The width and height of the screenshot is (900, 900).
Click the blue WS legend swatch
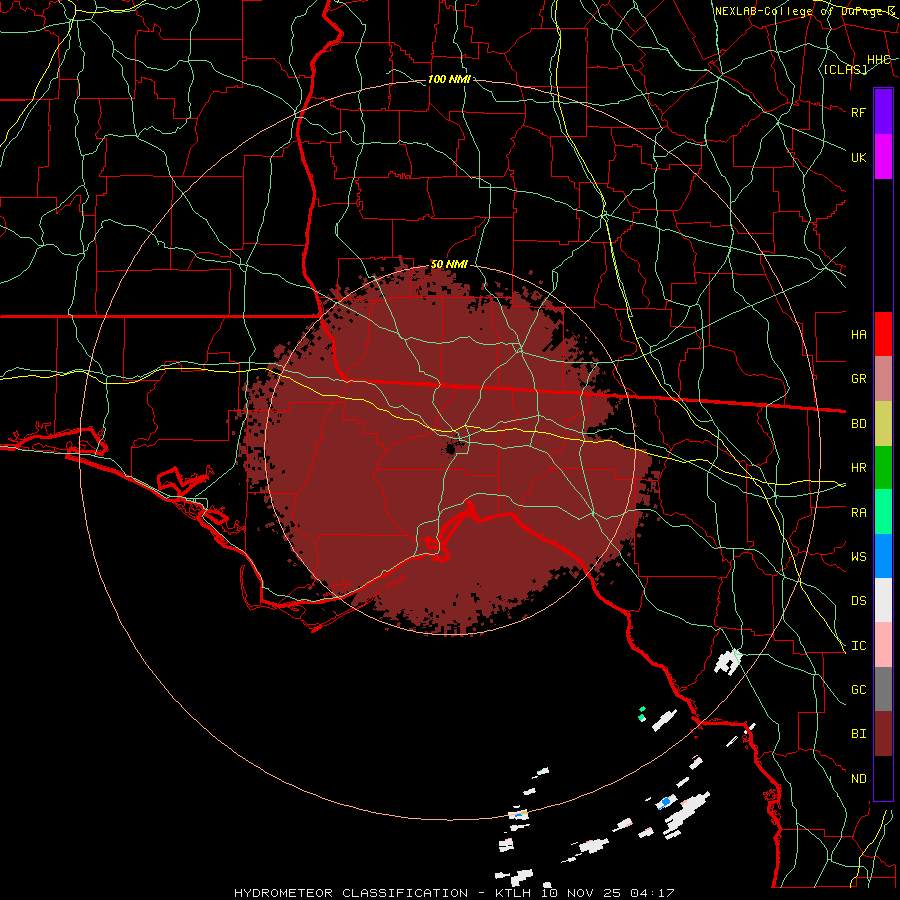coord(883,556)
